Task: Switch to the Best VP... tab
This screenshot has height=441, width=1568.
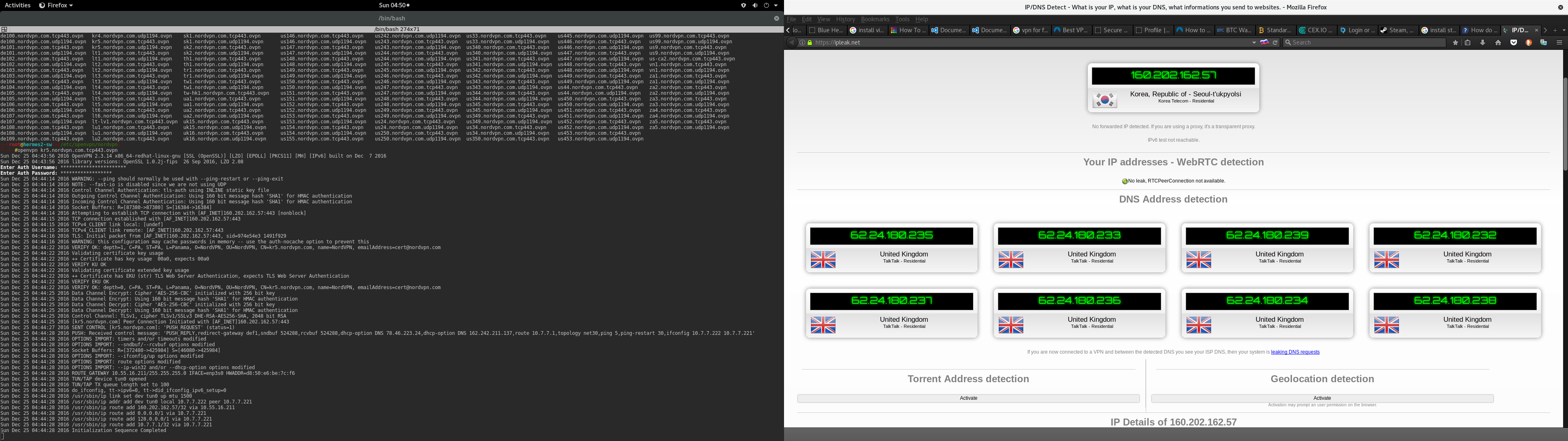Action: point(1071,31)
